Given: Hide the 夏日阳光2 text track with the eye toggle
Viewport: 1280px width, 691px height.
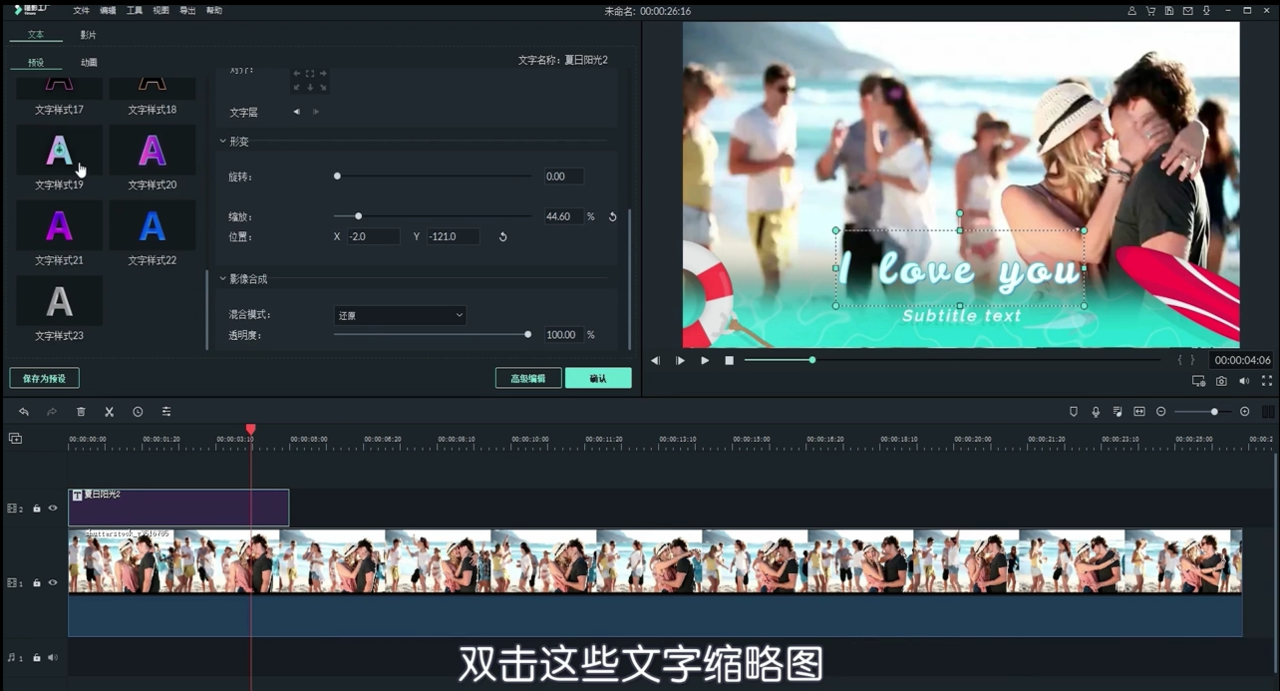Looking at the screenshot, I should click(53, 508).
